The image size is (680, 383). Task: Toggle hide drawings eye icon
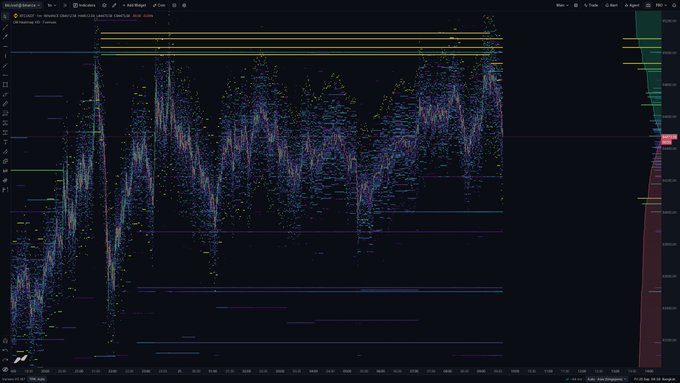pos(5,369)
